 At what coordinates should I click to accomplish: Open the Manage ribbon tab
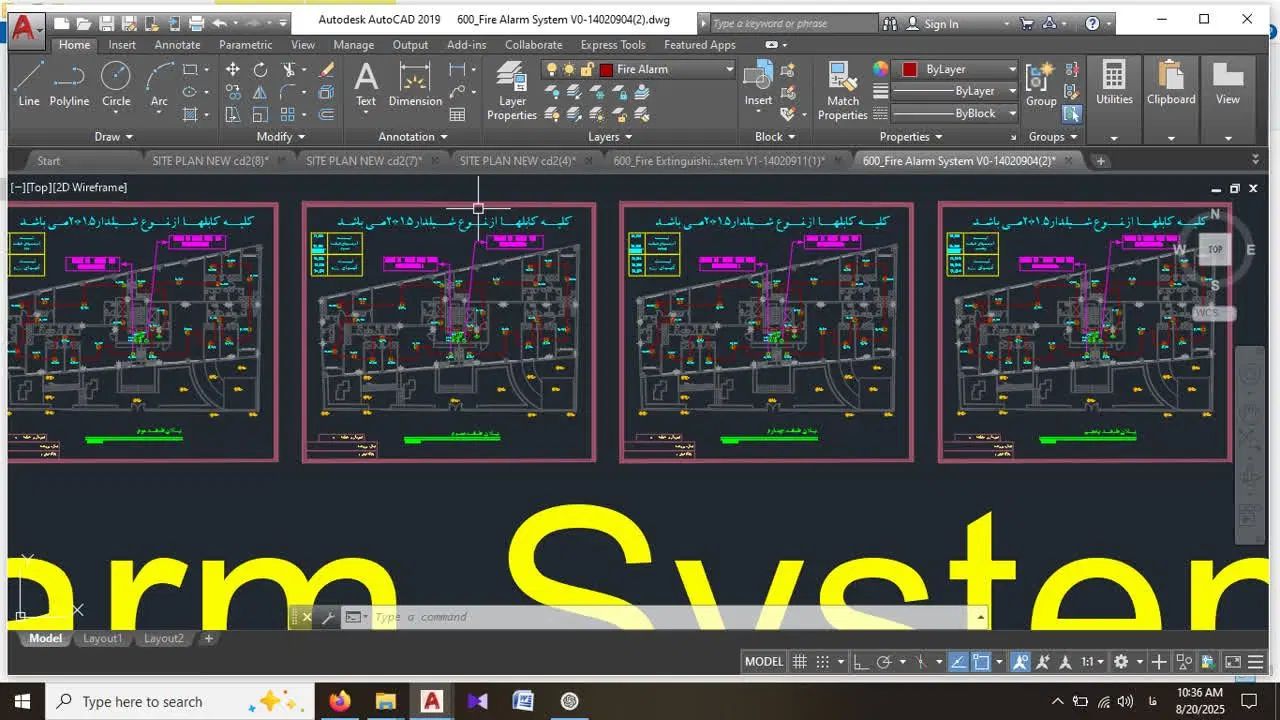pos(353,45)
